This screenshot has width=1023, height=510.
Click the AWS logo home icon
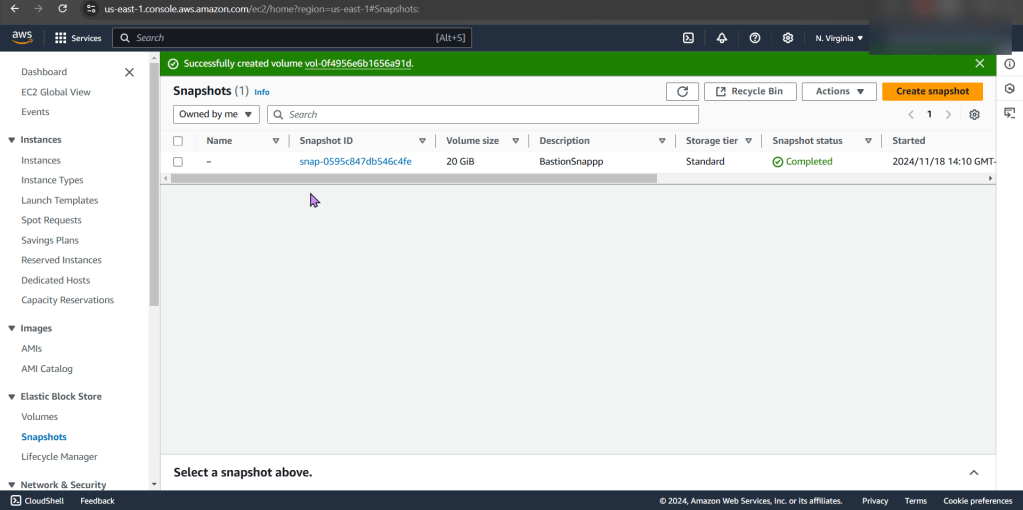tap(22, 37)
